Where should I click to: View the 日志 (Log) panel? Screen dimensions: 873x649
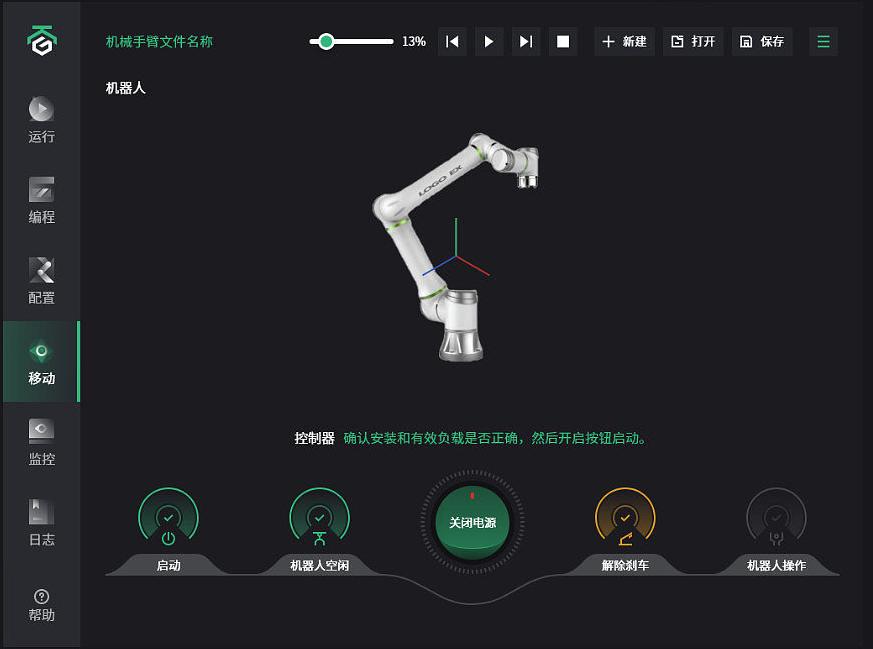click(x=40, y=518)
